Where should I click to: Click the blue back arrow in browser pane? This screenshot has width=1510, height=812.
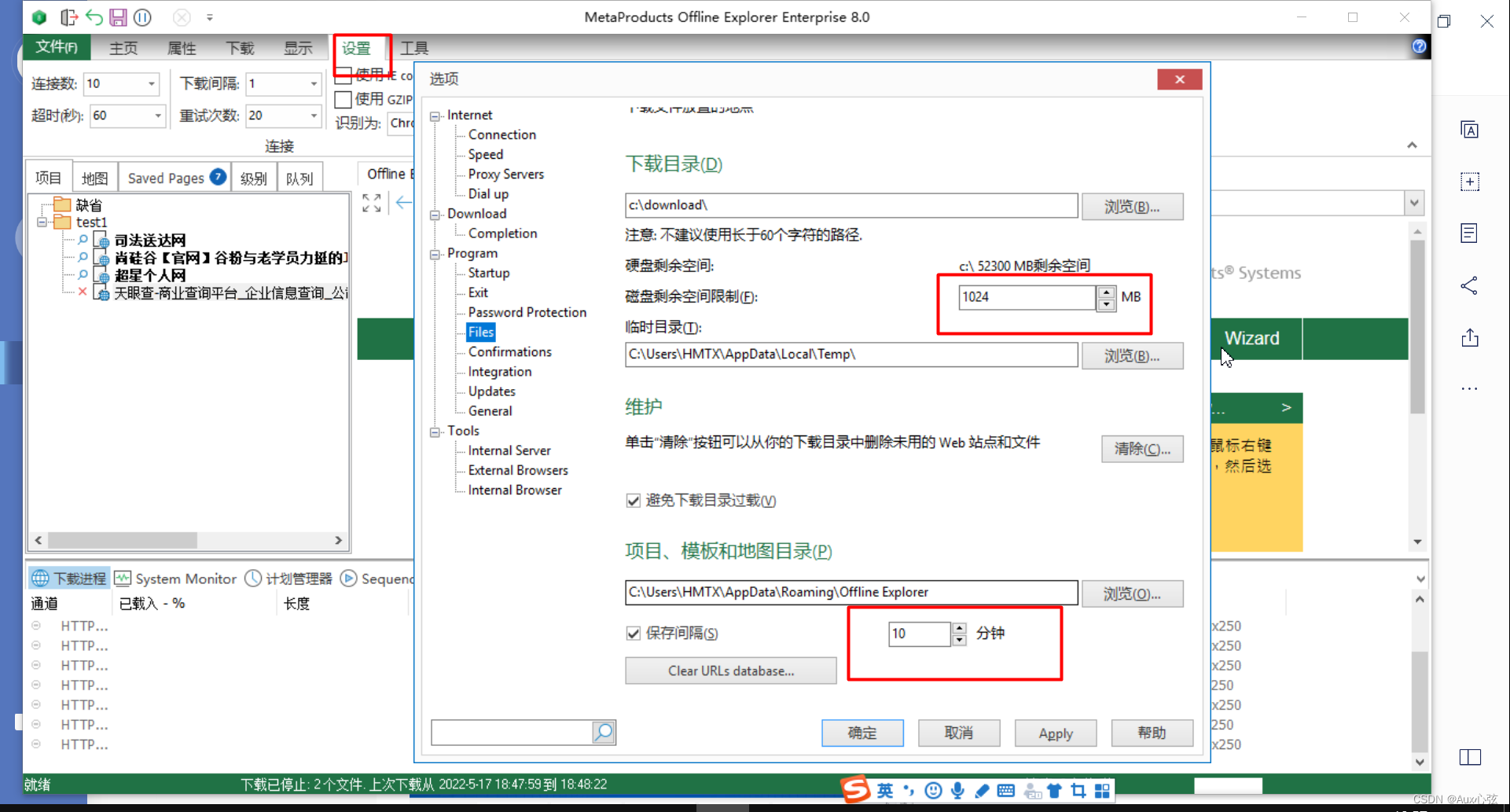404,203
